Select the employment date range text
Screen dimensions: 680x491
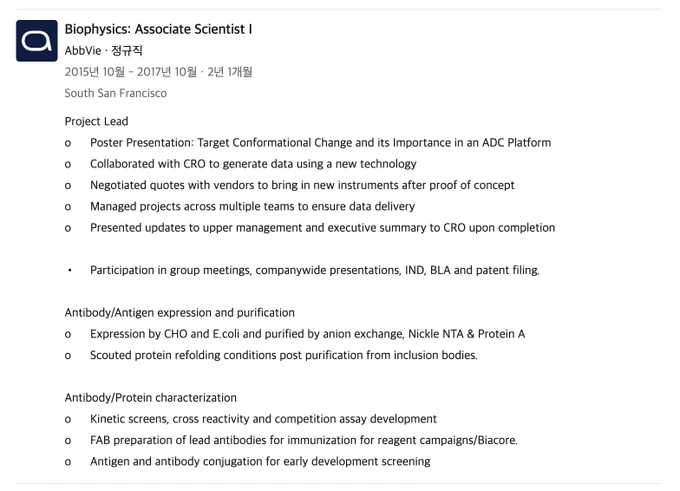pos(158,72)
